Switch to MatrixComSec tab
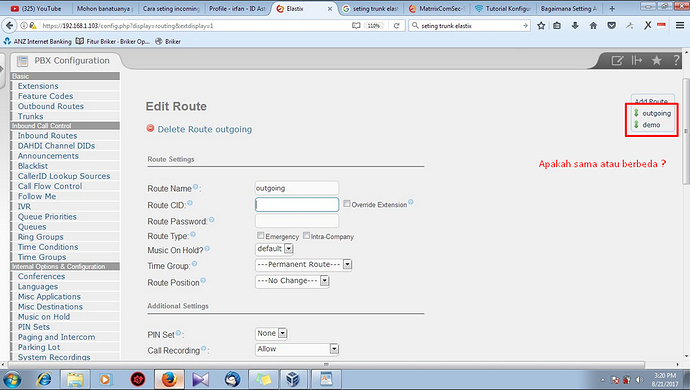 [x=436, y=8]
